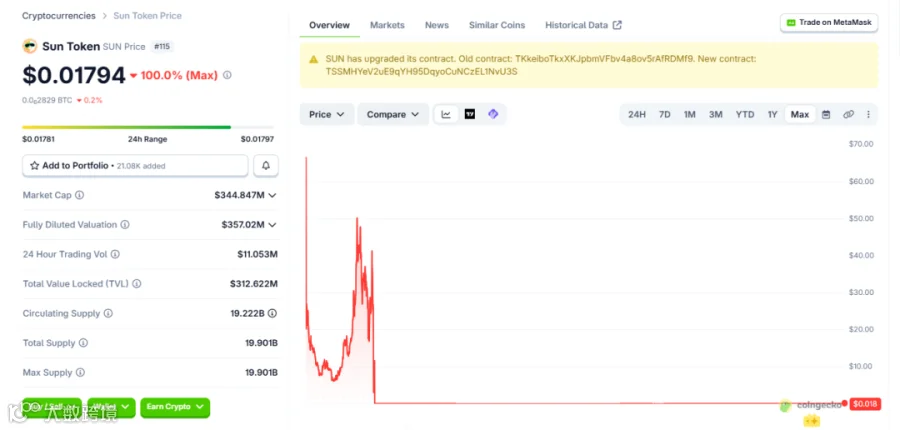Viewport: 900px width, 430px height.
Task: Click Trade on MetaMask button
Action: point(829,22)
